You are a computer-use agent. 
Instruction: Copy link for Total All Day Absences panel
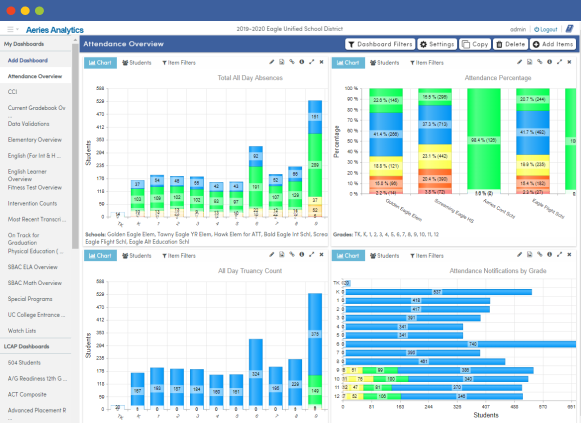coord(292,62)
